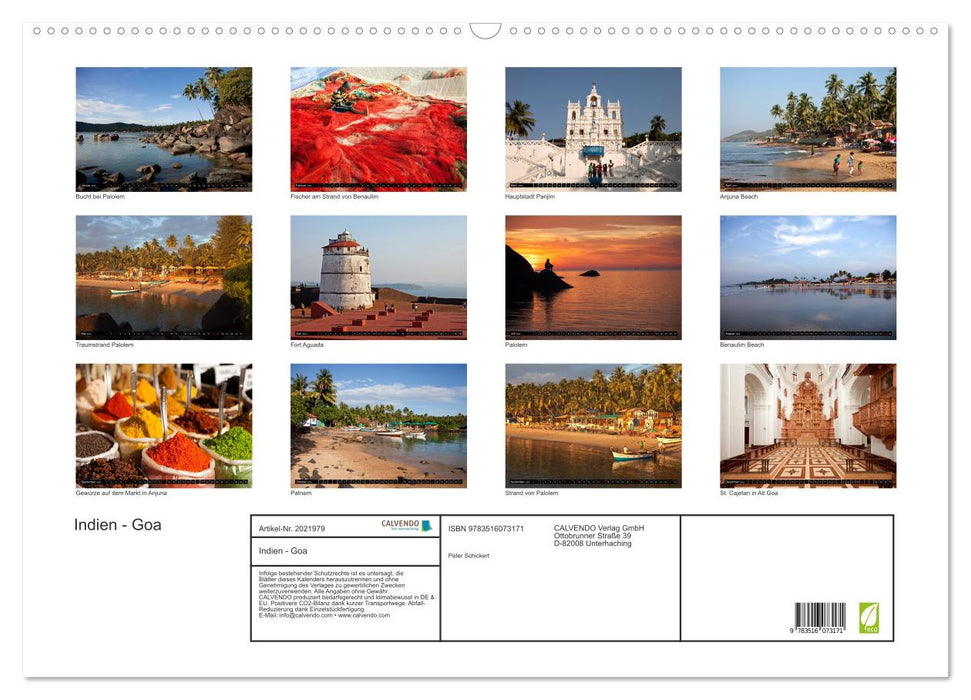The width and height of the screenshot is (971, 700).
Task: Click the photographer name Peter Schickert
Action: point(469,555)
